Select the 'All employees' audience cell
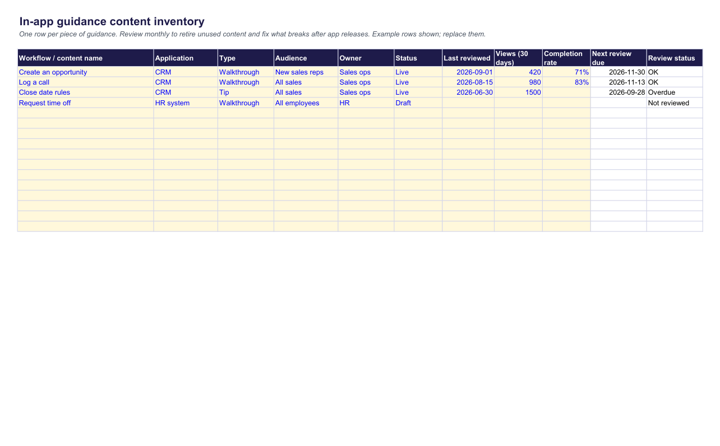This screenshot has width=720, height=446. point(306,103)
